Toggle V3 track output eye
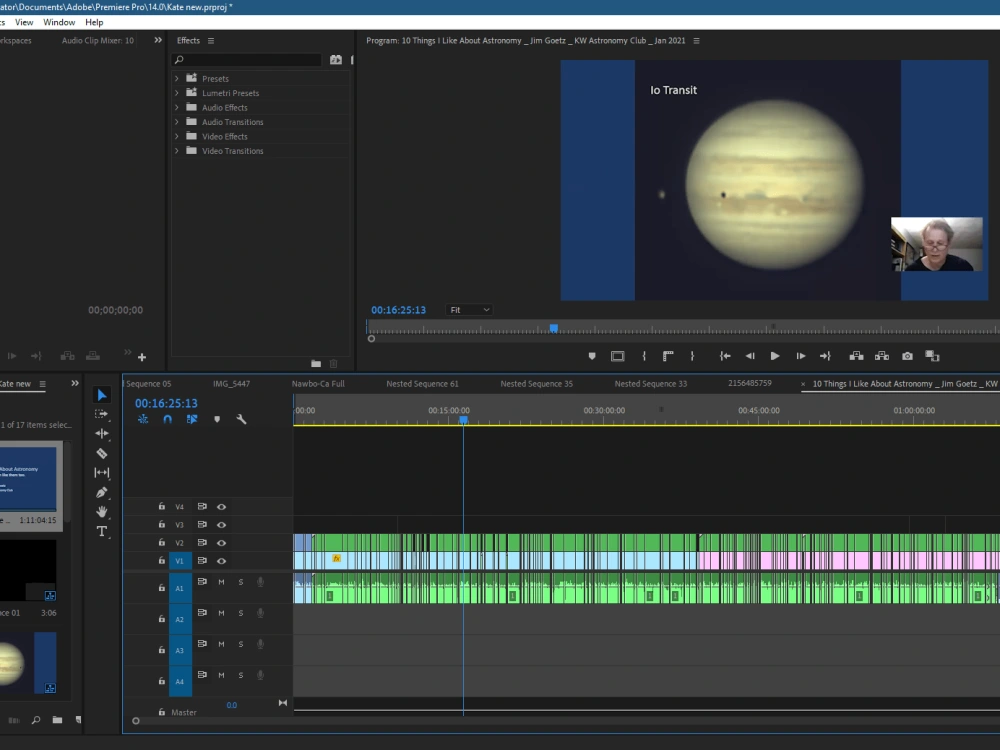 point(221,525)
